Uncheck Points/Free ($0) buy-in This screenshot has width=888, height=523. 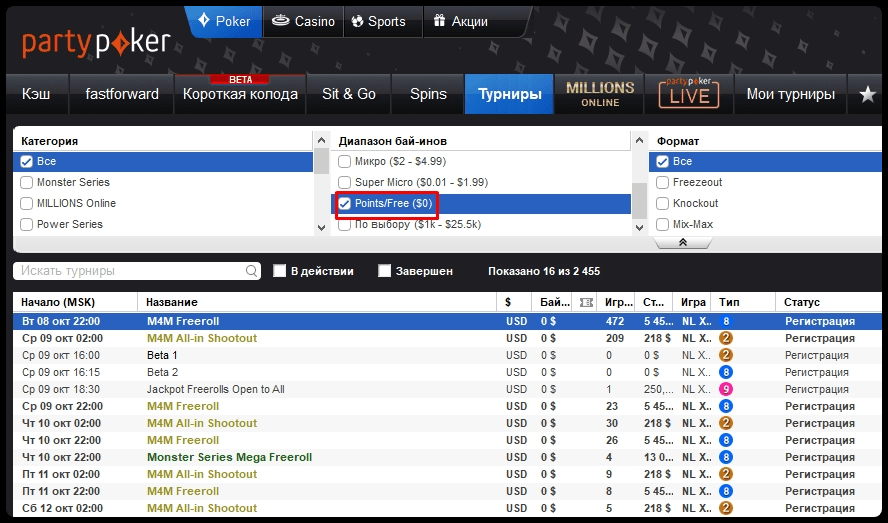(x=344, y=203)
